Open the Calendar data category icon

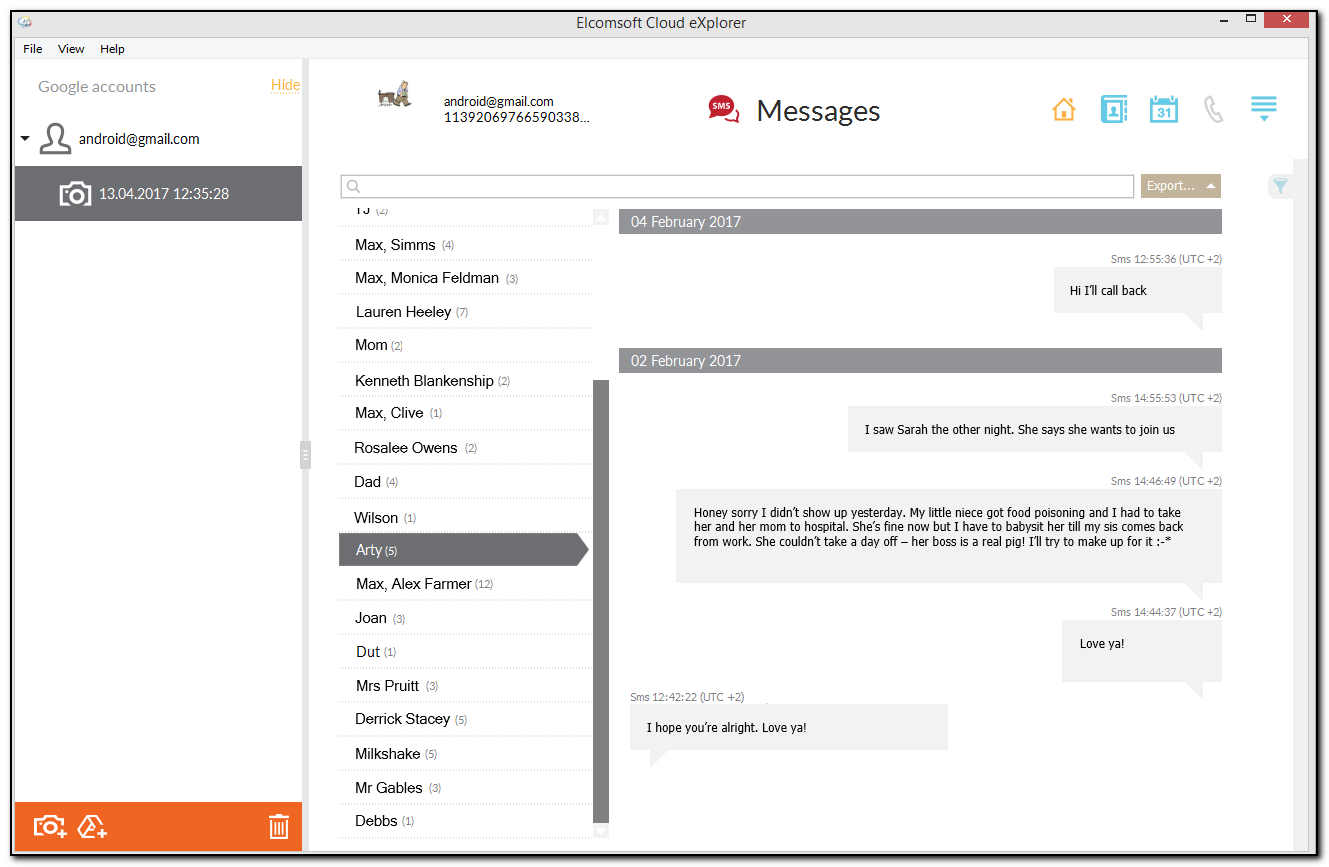(x=1163, y=109)
